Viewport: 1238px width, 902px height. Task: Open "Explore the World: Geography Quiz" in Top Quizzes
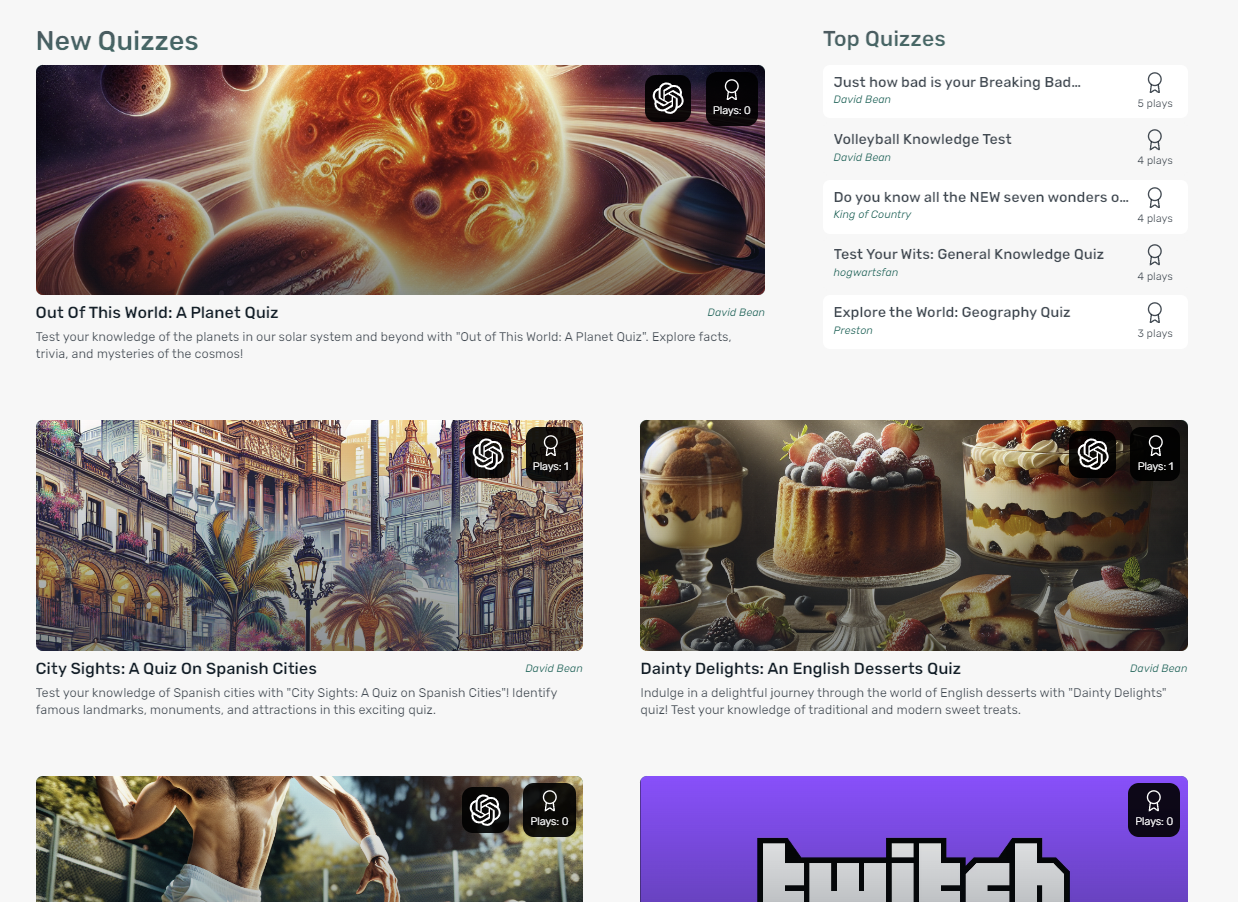[x=951, y=312]
